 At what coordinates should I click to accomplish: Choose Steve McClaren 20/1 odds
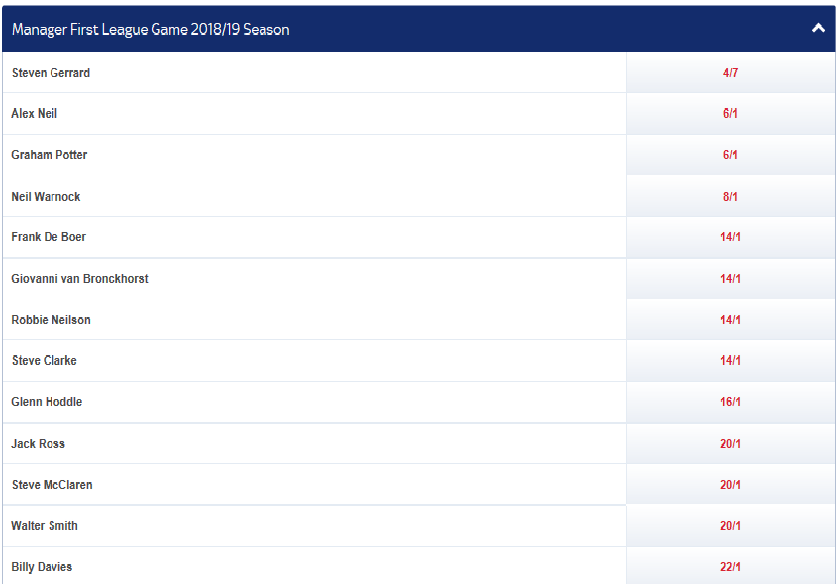730,485
